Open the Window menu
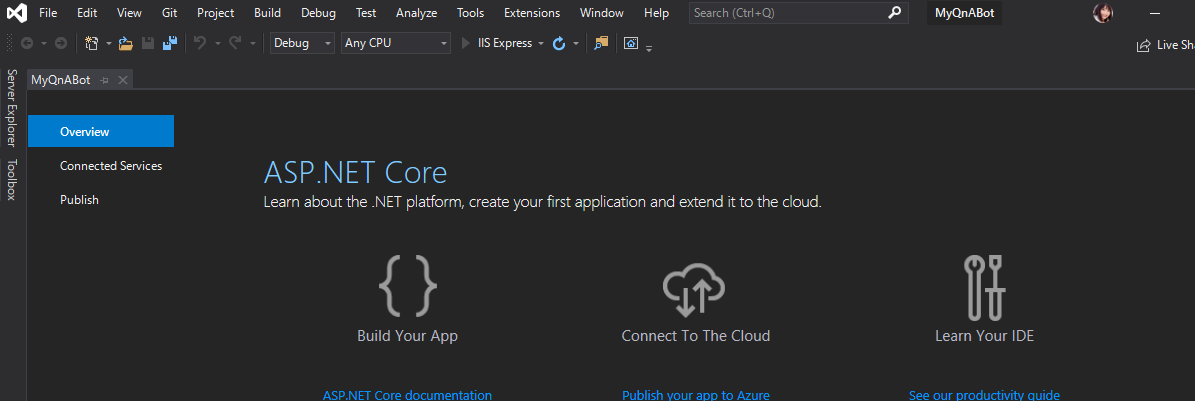Viewport: 1195px width, 401px height. click(601, 13)
